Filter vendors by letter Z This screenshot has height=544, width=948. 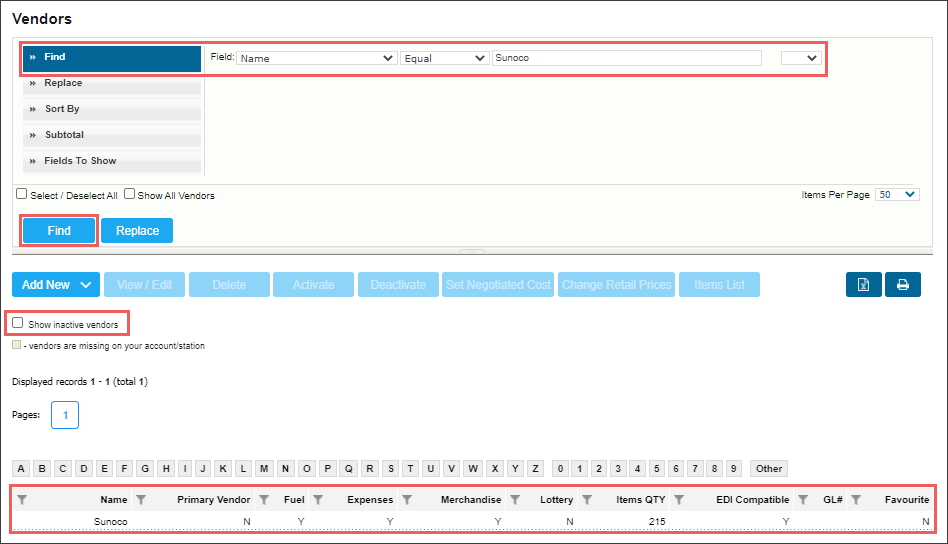pos(535,468)
